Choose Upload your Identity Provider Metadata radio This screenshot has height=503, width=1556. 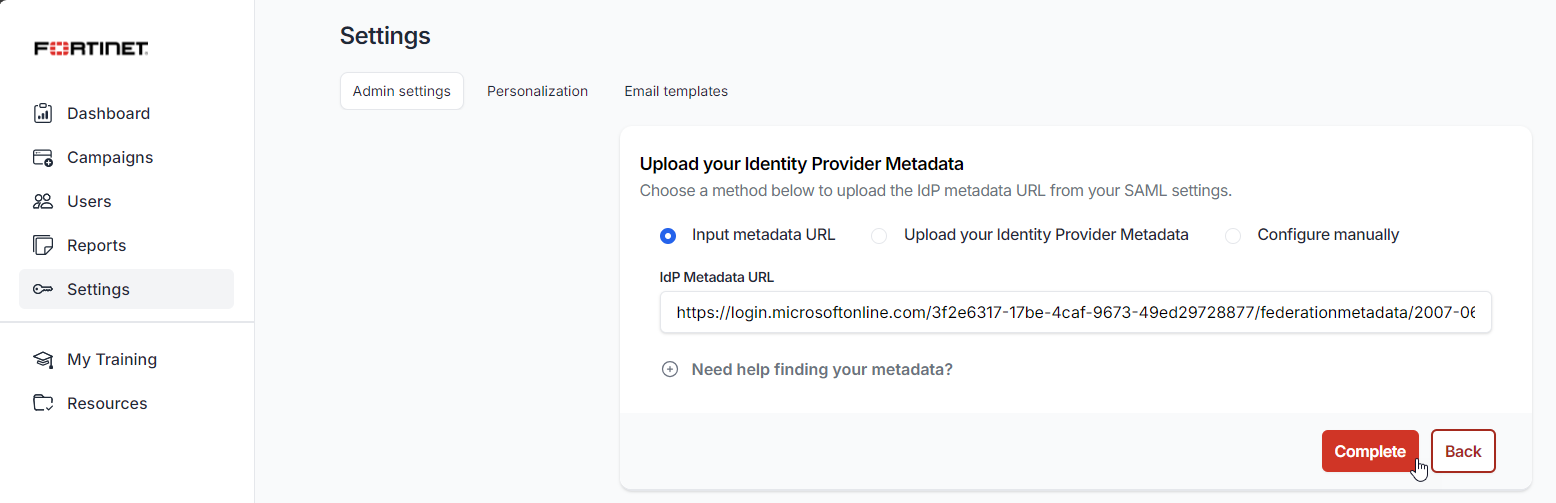tap(879, 236)
